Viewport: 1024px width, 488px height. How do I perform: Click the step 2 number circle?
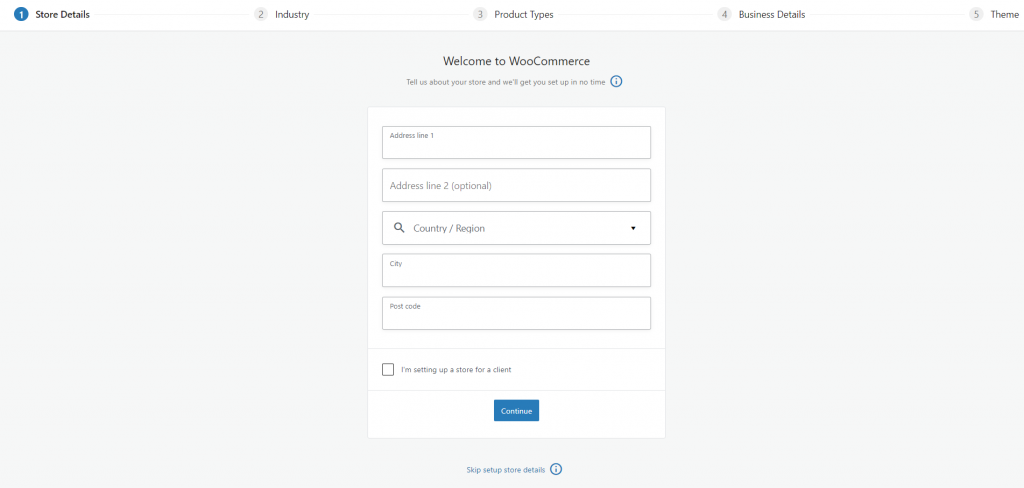(x=261, y=15)
